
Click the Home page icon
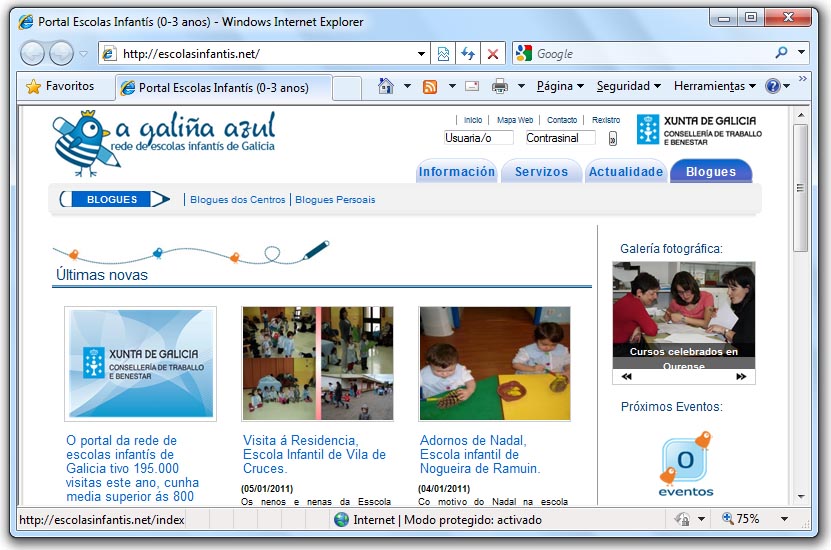click(386, 86)
